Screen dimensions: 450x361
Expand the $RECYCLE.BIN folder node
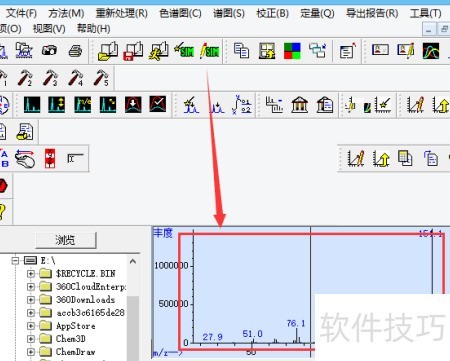click(x=31, y=274)
